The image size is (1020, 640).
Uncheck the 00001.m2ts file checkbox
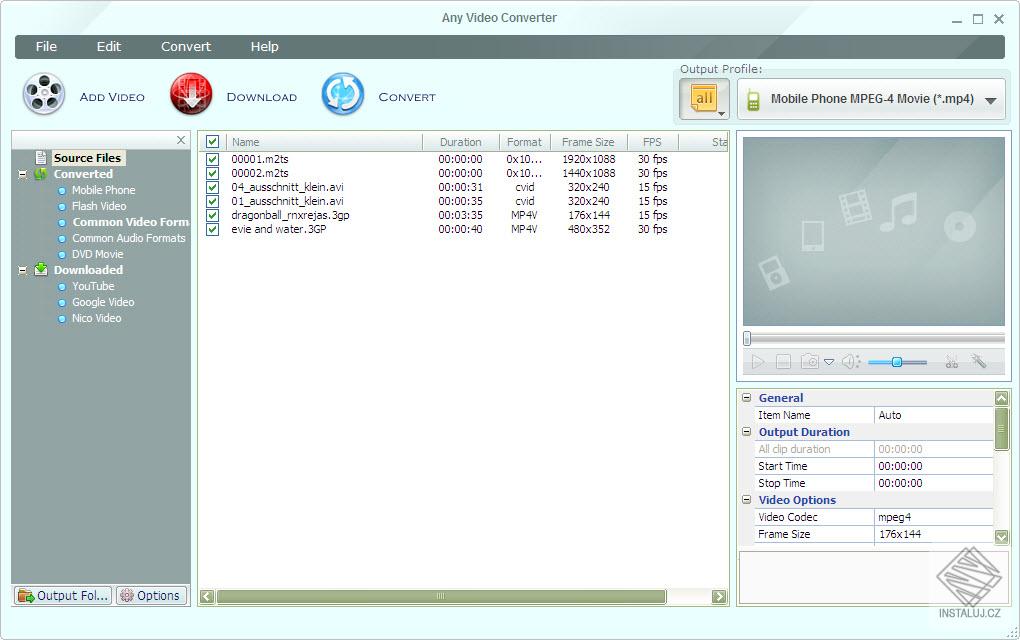coord(212,159)
